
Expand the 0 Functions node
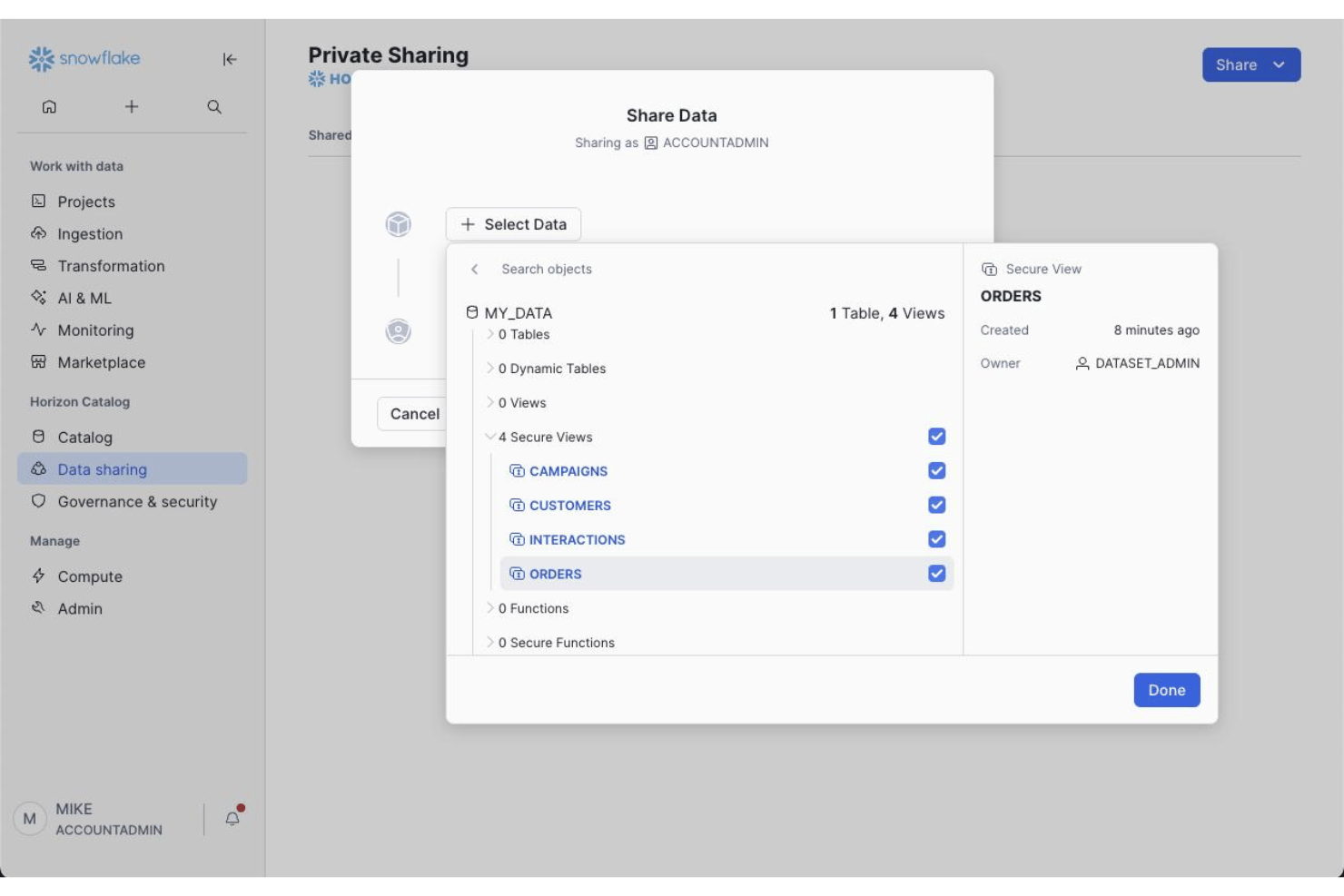pos(490,608)
